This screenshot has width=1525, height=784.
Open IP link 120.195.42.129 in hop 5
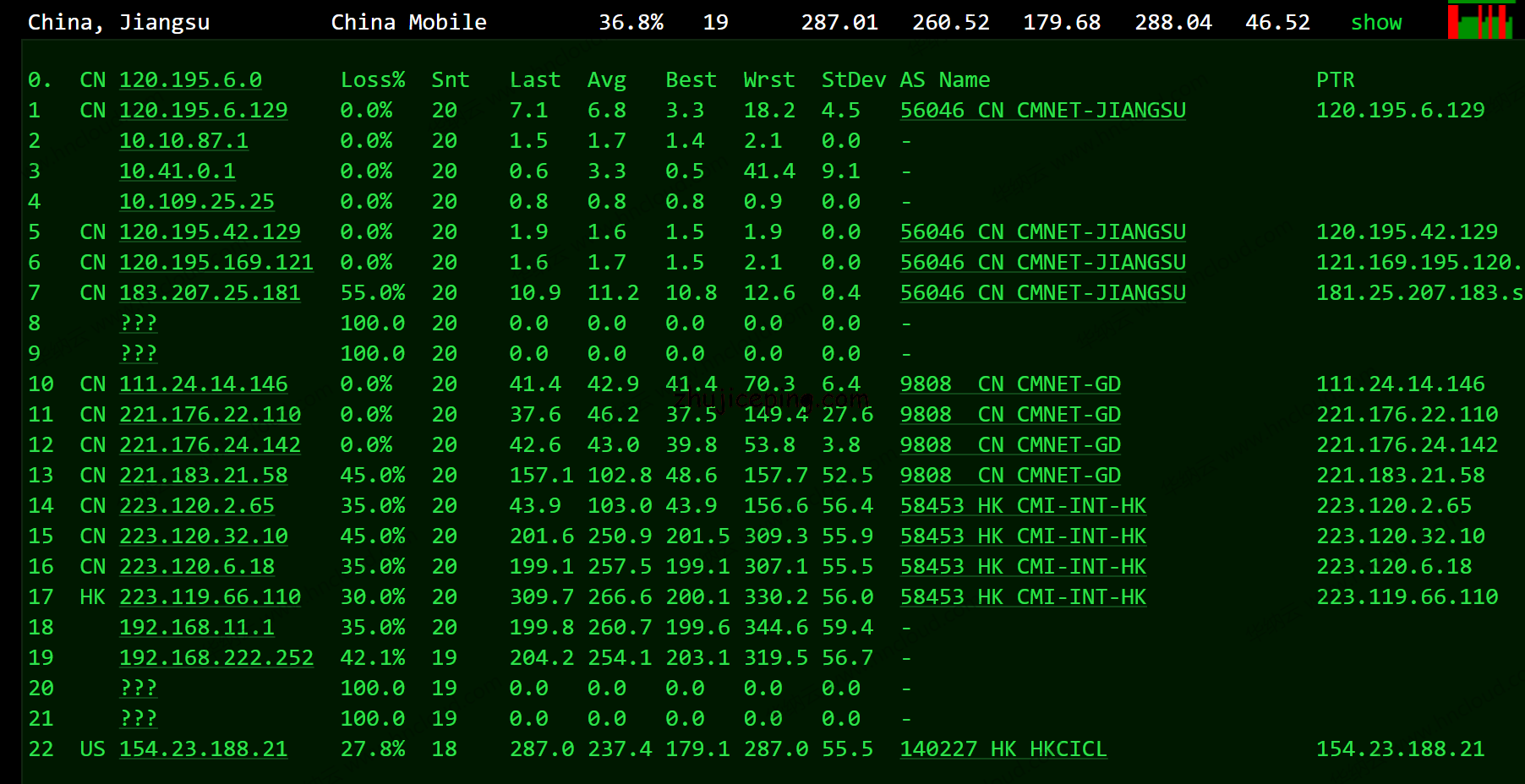coord(210,232)
